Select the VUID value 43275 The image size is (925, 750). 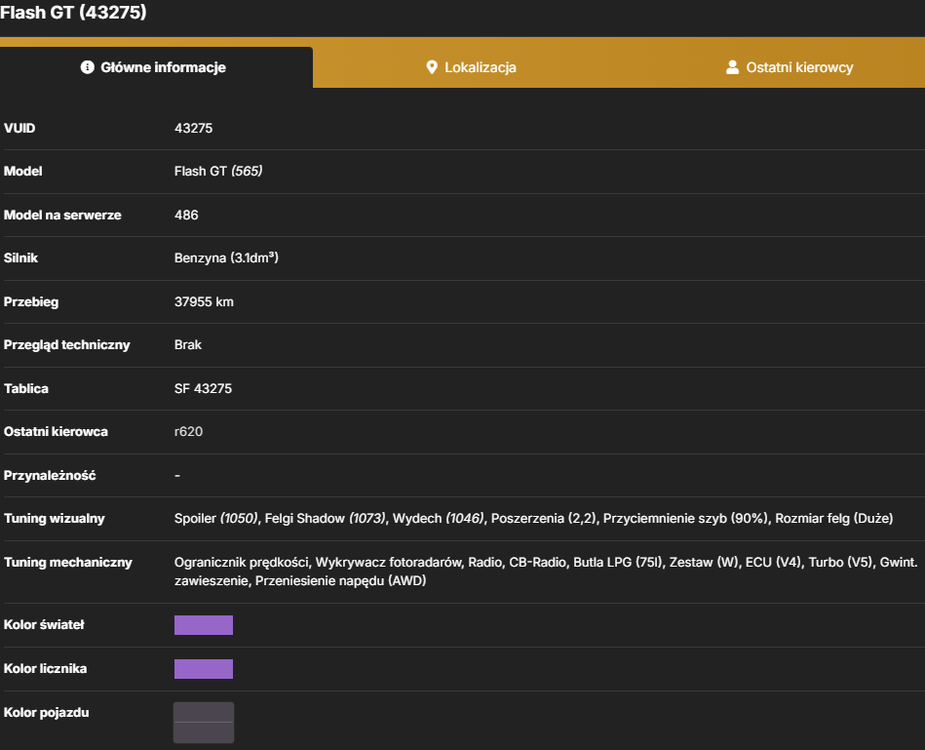193,128
